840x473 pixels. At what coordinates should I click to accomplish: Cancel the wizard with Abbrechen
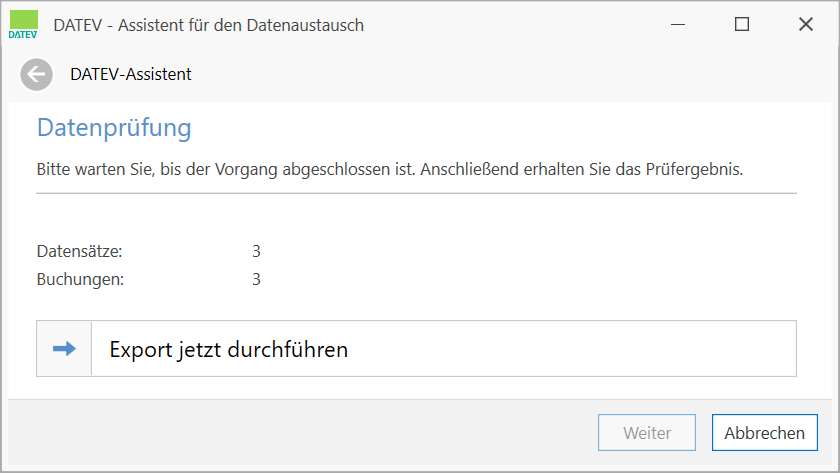(x=764, y=433)
